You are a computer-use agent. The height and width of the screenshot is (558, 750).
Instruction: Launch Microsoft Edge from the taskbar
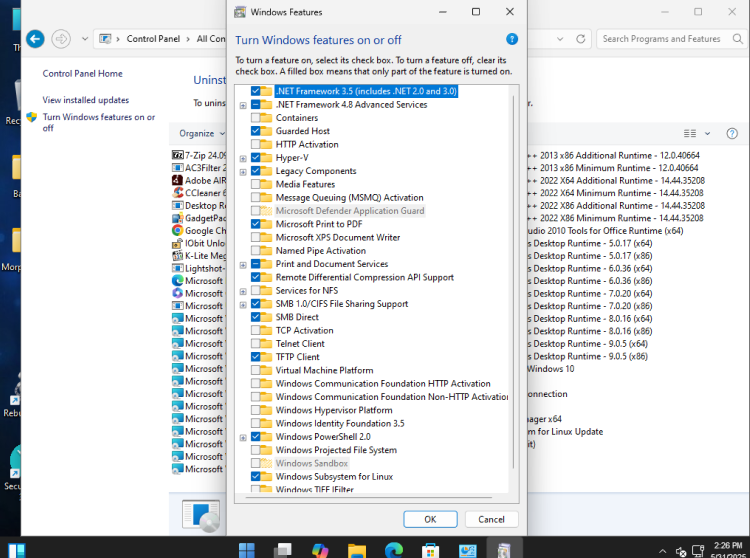pos(394,550)
